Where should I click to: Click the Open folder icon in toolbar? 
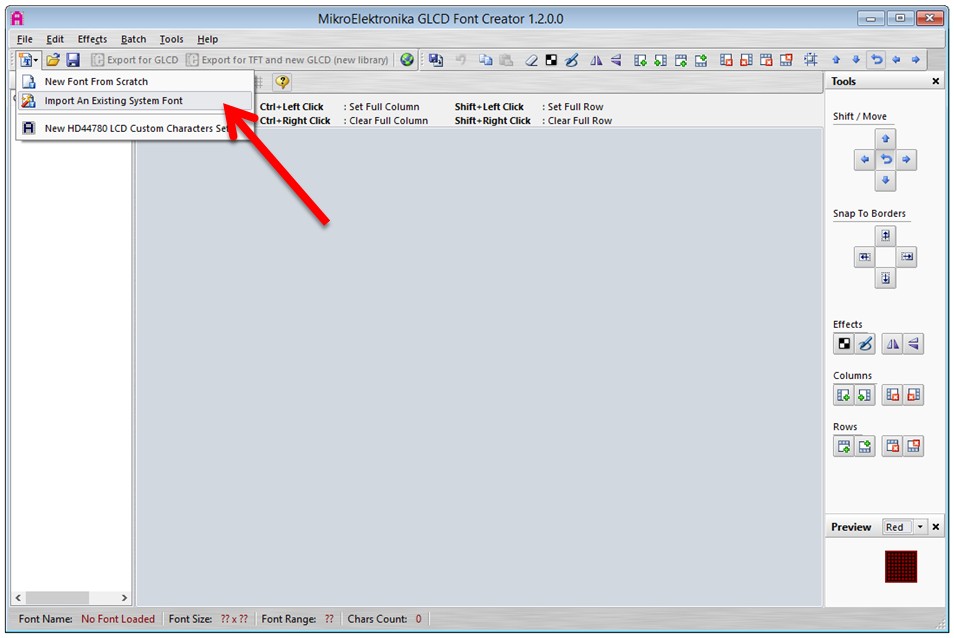(x=53, y=60)
